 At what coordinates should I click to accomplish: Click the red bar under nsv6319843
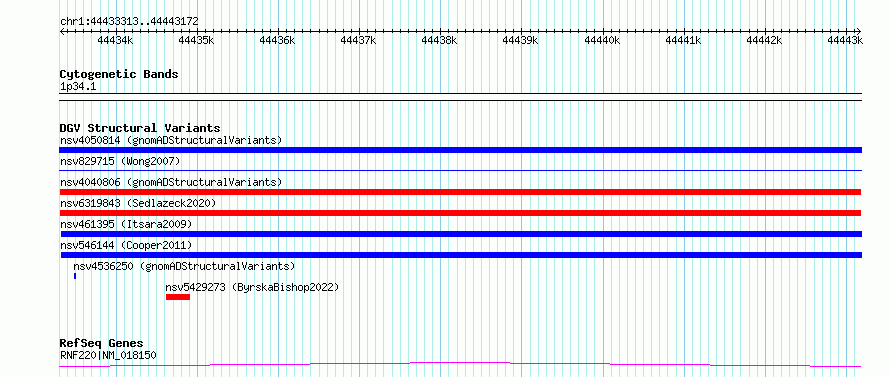(x=460, y=213)
